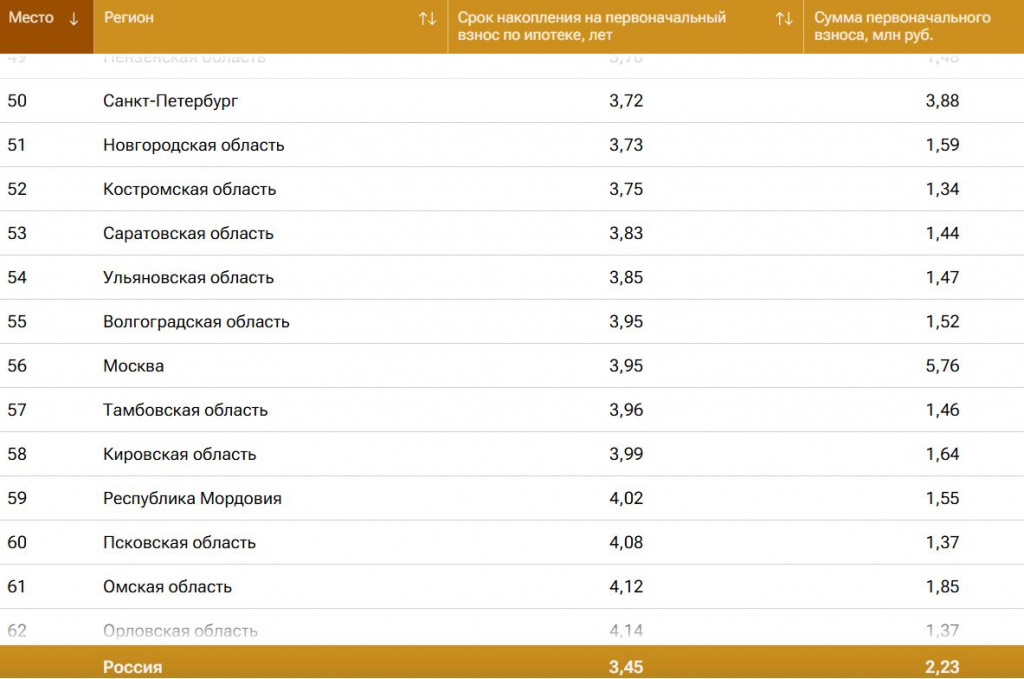Click on Костромская область in the table
This screenshot has height=679, width=1024.
pos(189,189)
